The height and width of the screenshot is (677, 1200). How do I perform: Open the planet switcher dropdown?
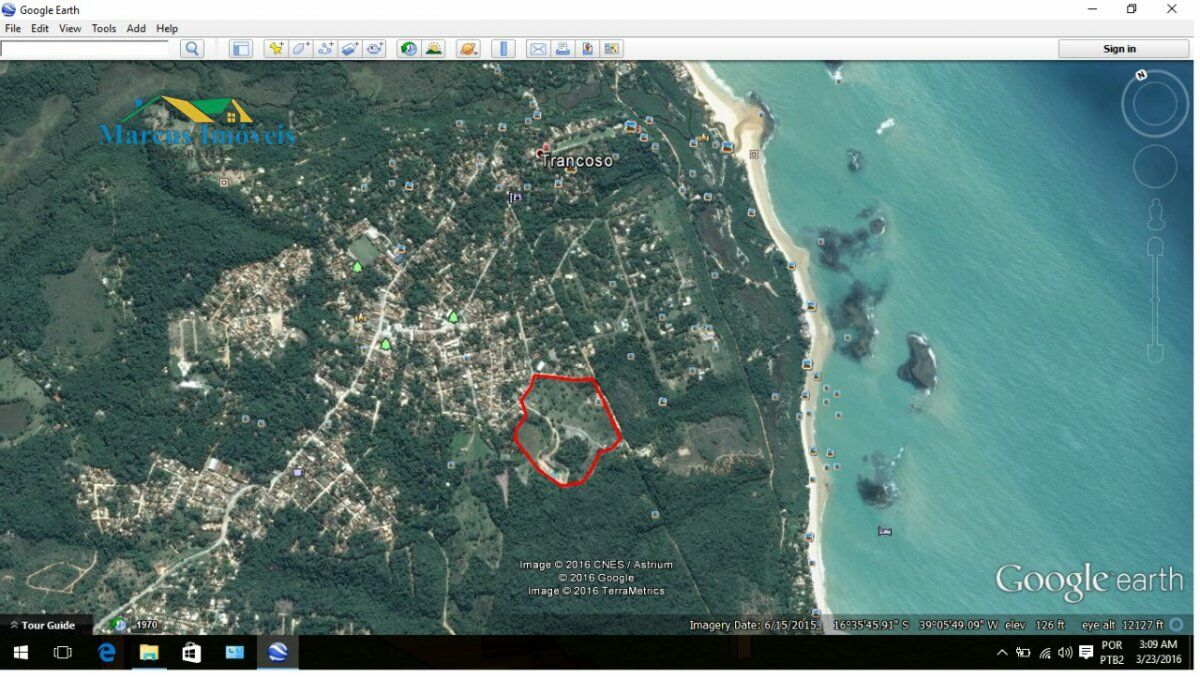click(x=467, y=49)
